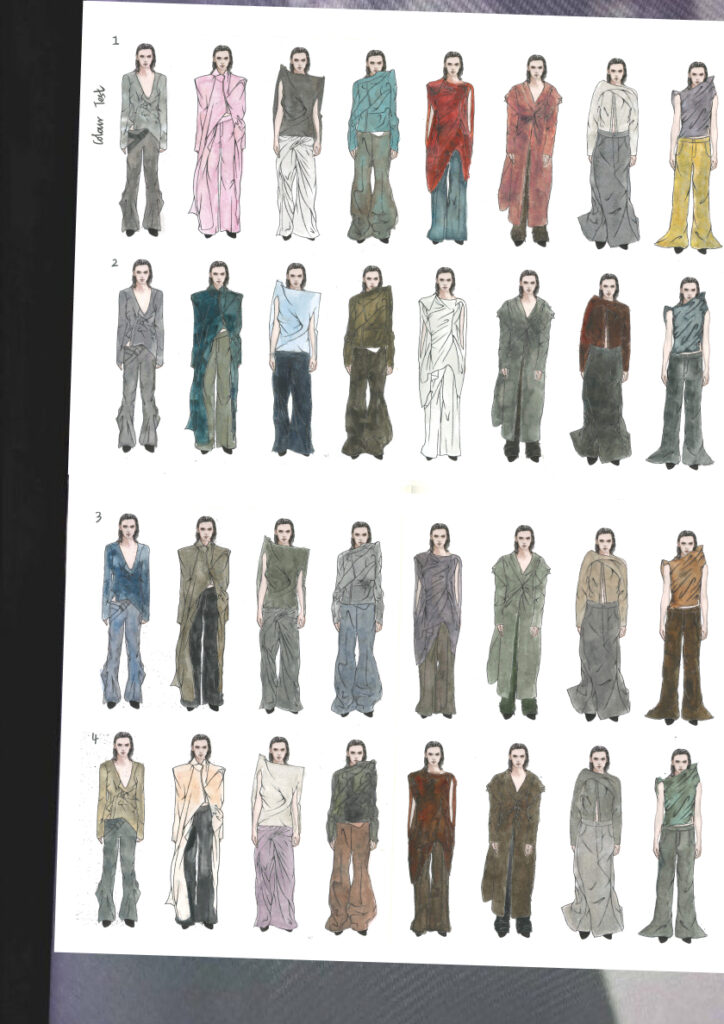This screenshot has width=724, height=1024.
Task: Select the tan top with grey skirt figure
Action: pyautogui.click(x=601, y=623)
